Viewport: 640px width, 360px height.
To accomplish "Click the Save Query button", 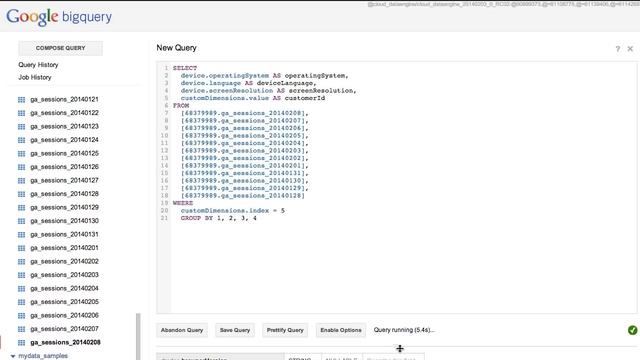I will point(235,330).
